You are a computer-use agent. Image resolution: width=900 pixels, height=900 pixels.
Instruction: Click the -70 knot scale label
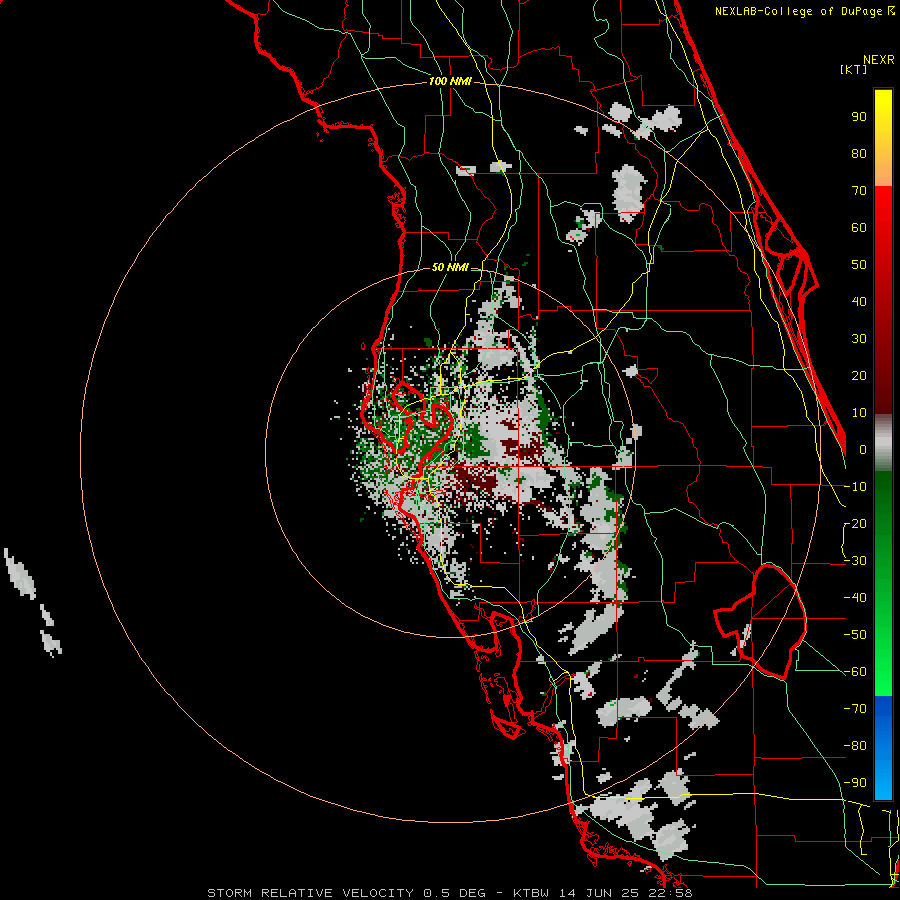855,709
